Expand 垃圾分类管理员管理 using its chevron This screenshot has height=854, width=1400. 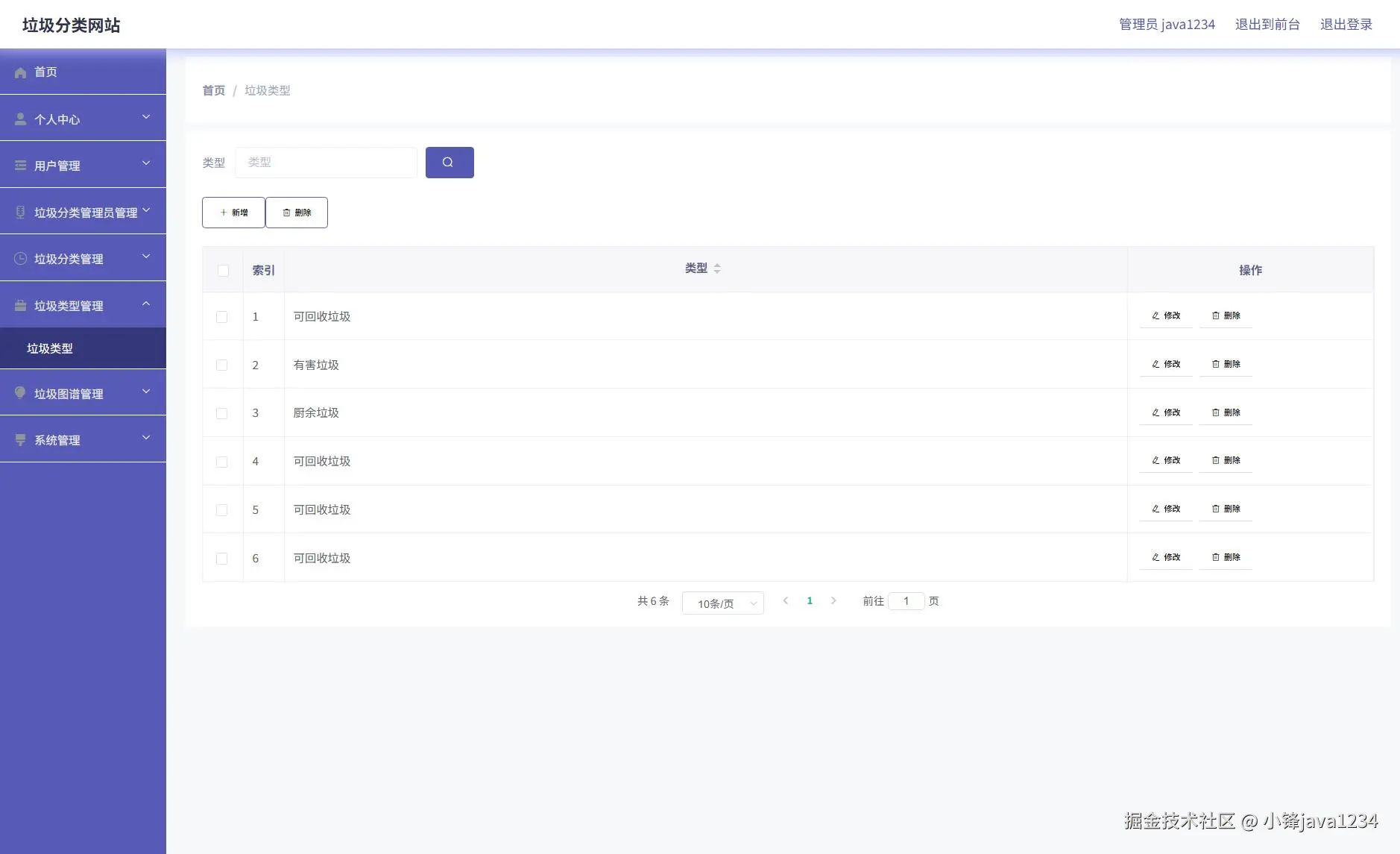pos(146,210)
